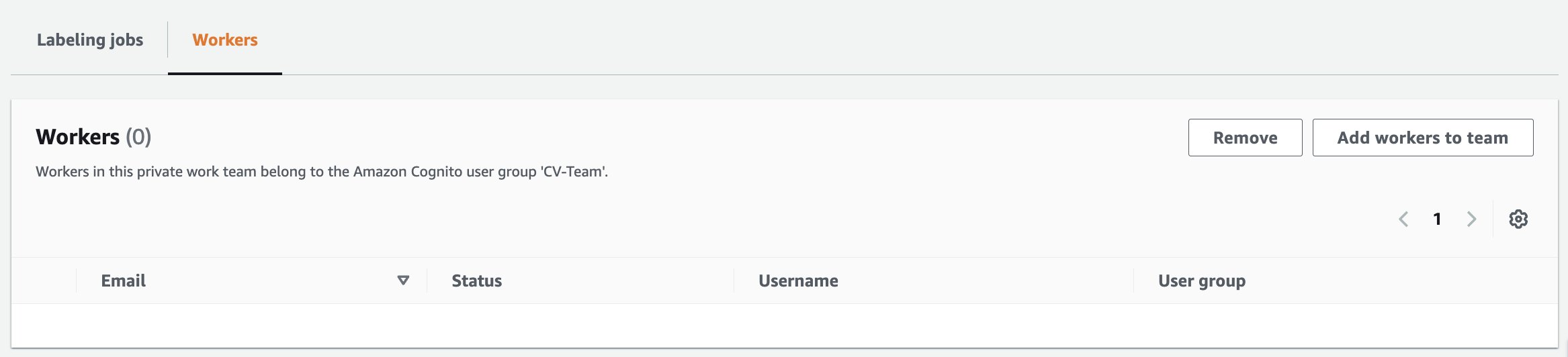Screen dimensions: 1568x357
Task: Click the Remove button
Action: [1245, 138]
